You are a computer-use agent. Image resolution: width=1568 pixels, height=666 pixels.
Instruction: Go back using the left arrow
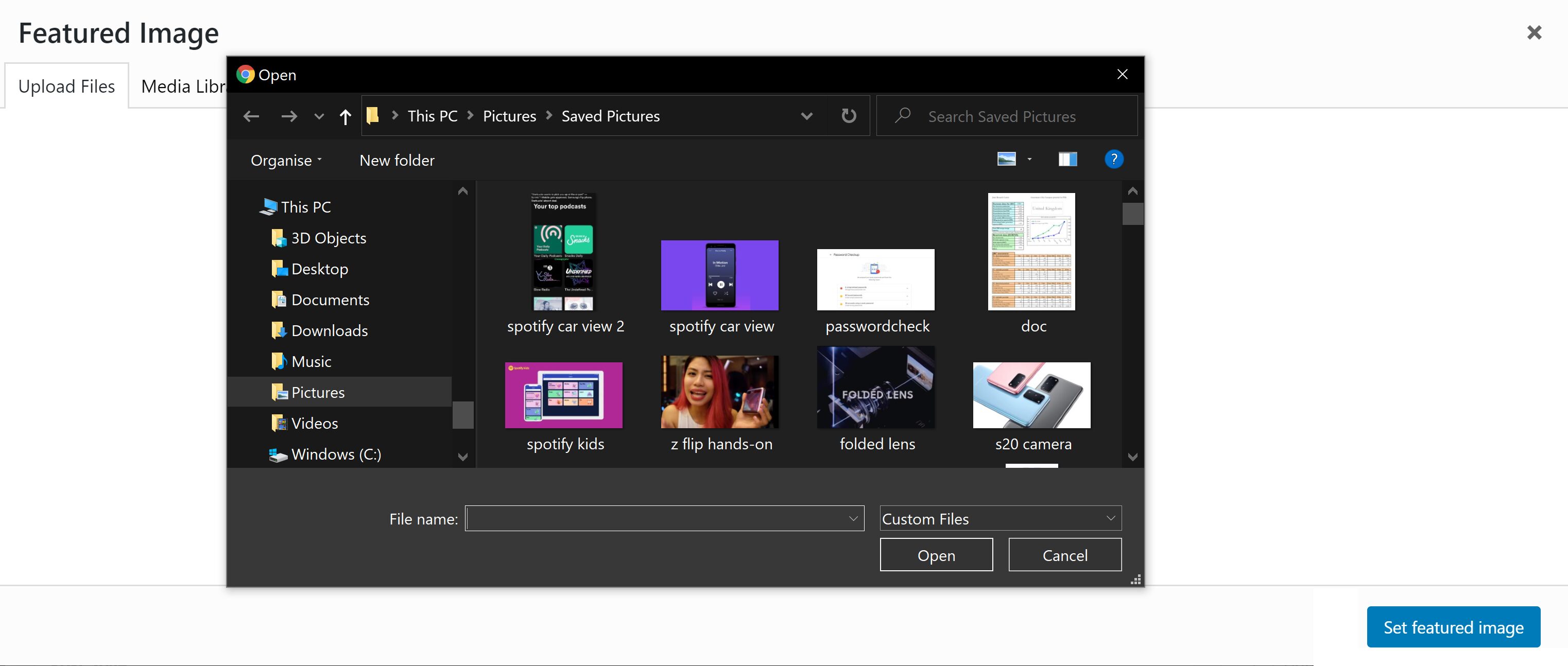[x=251, y=116]
